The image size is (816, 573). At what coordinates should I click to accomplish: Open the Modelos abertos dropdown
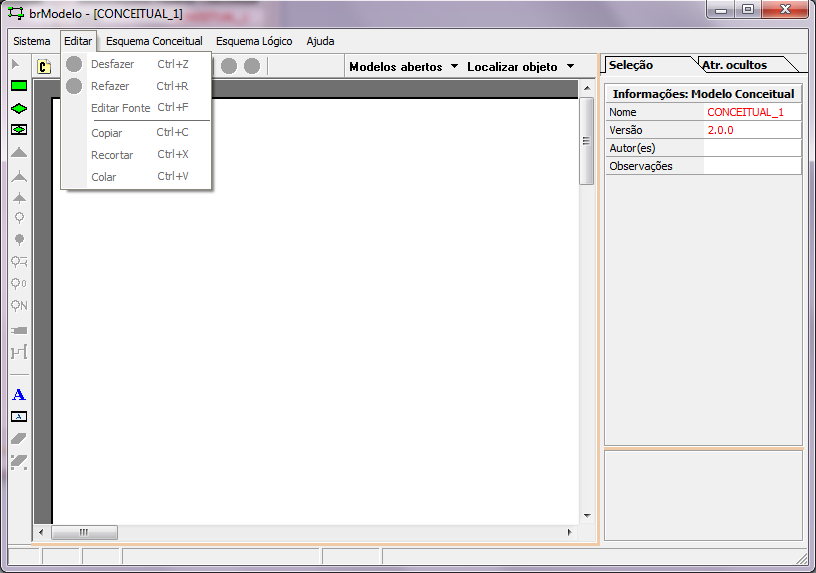[403, 67]
